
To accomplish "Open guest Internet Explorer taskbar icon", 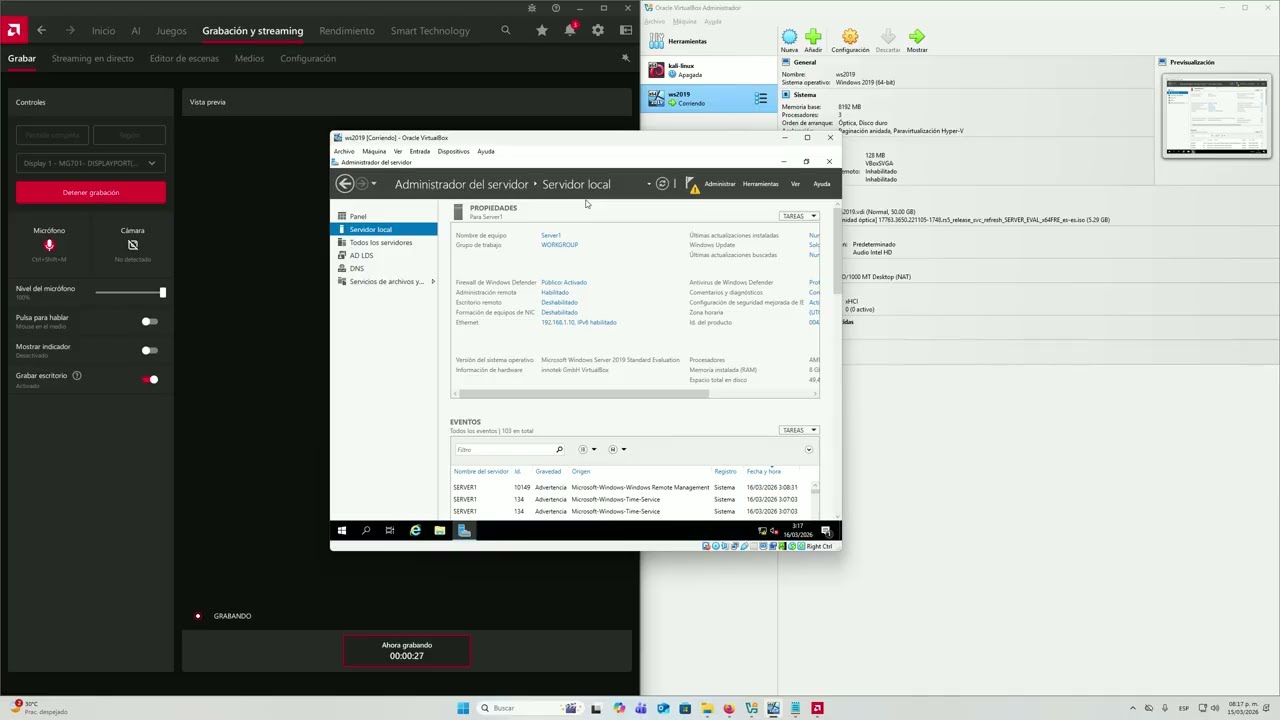I will pyautogui.click(x=415, y=531).
